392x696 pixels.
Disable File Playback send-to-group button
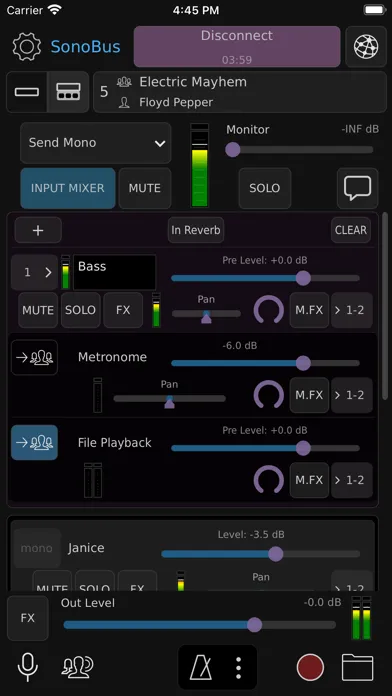(34, 443)
